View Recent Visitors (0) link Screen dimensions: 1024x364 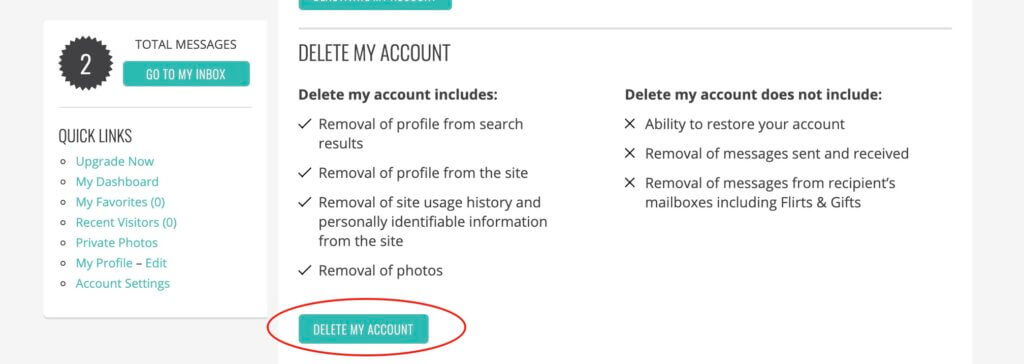pyautogui.click(x=126, y=222)
